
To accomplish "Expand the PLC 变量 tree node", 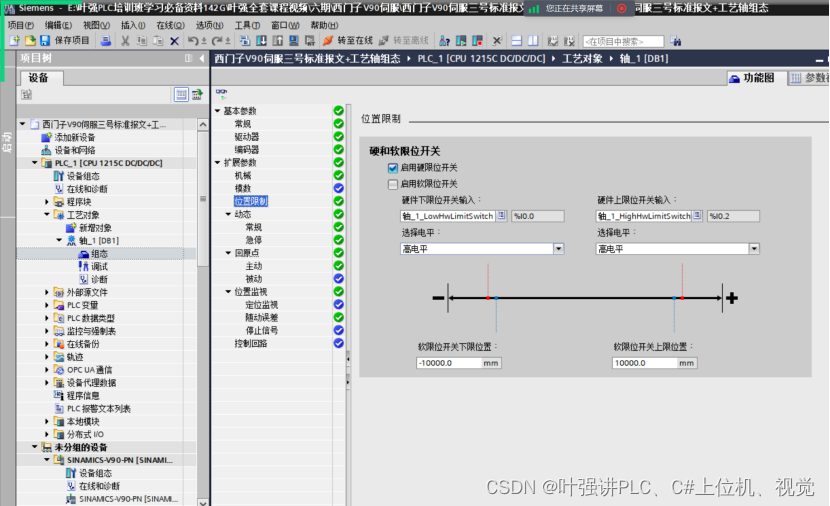I will (x=47, y=305).
